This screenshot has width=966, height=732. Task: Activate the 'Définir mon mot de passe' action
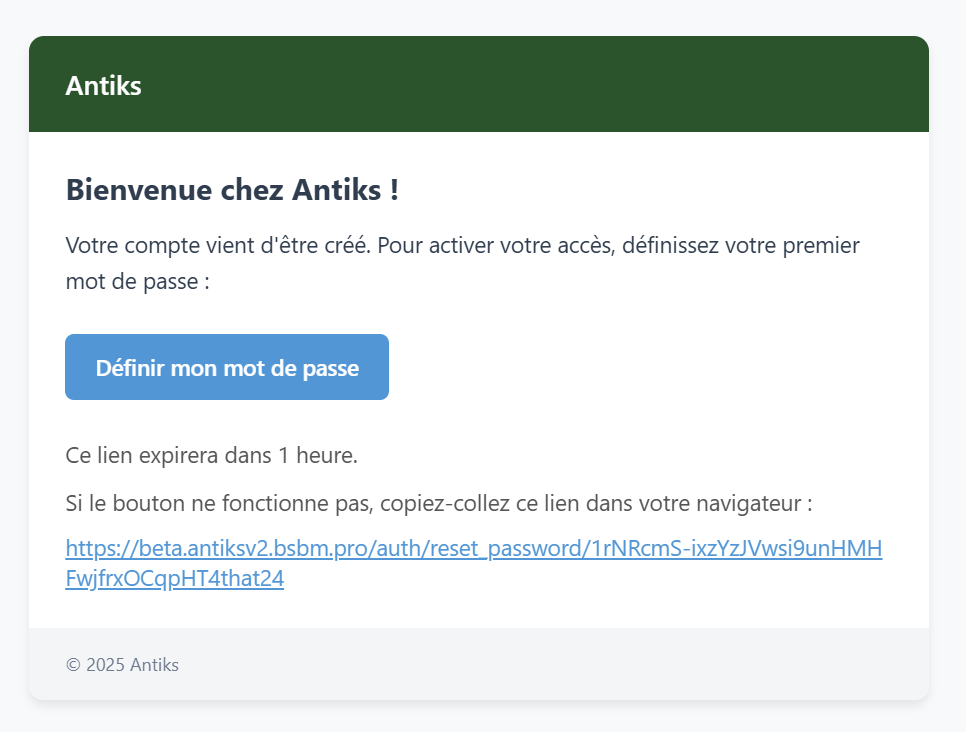226,366
